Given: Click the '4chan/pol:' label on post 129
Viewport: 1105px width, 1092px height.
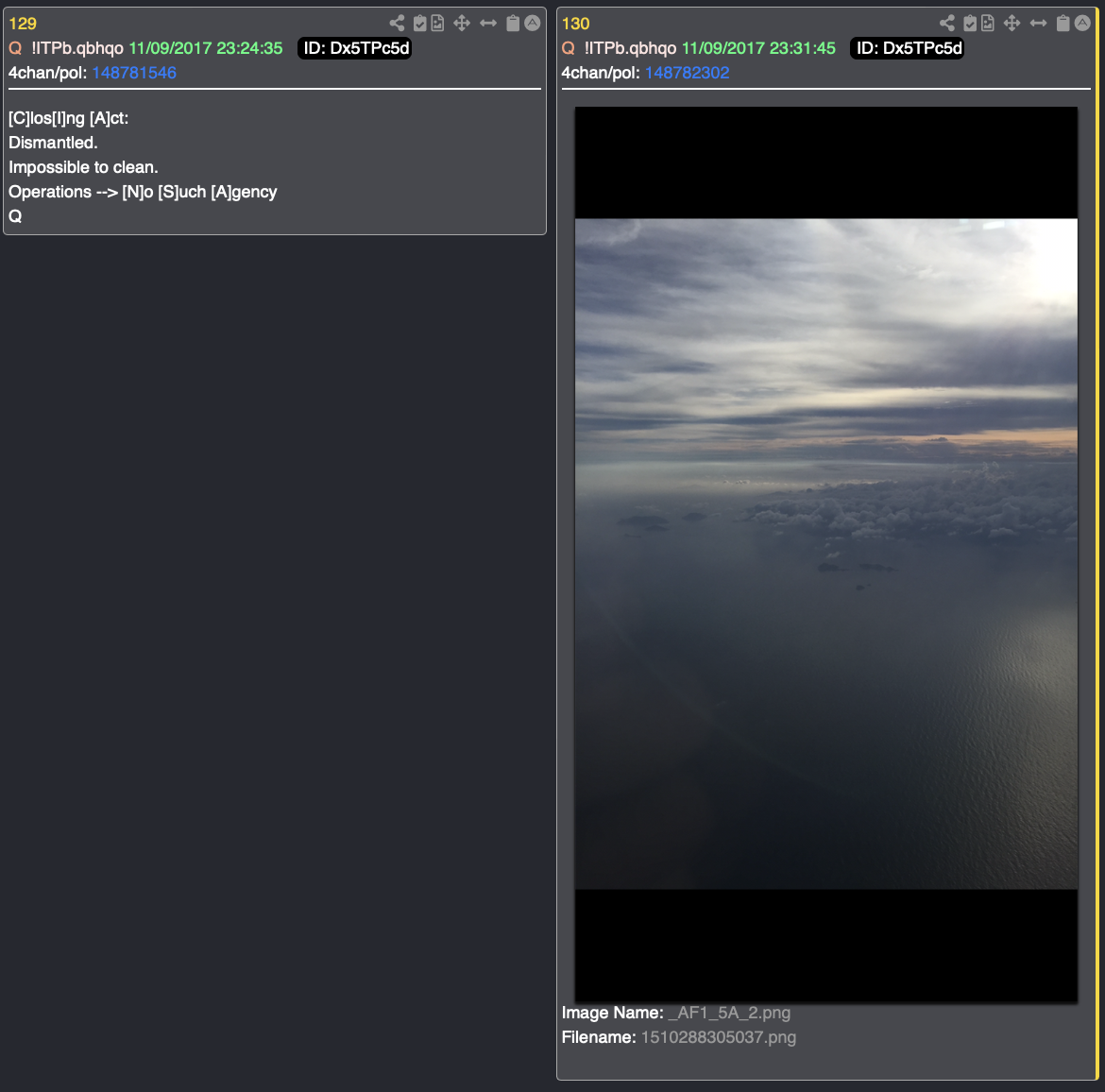Looking at the screenshot, I should [47, 73].
